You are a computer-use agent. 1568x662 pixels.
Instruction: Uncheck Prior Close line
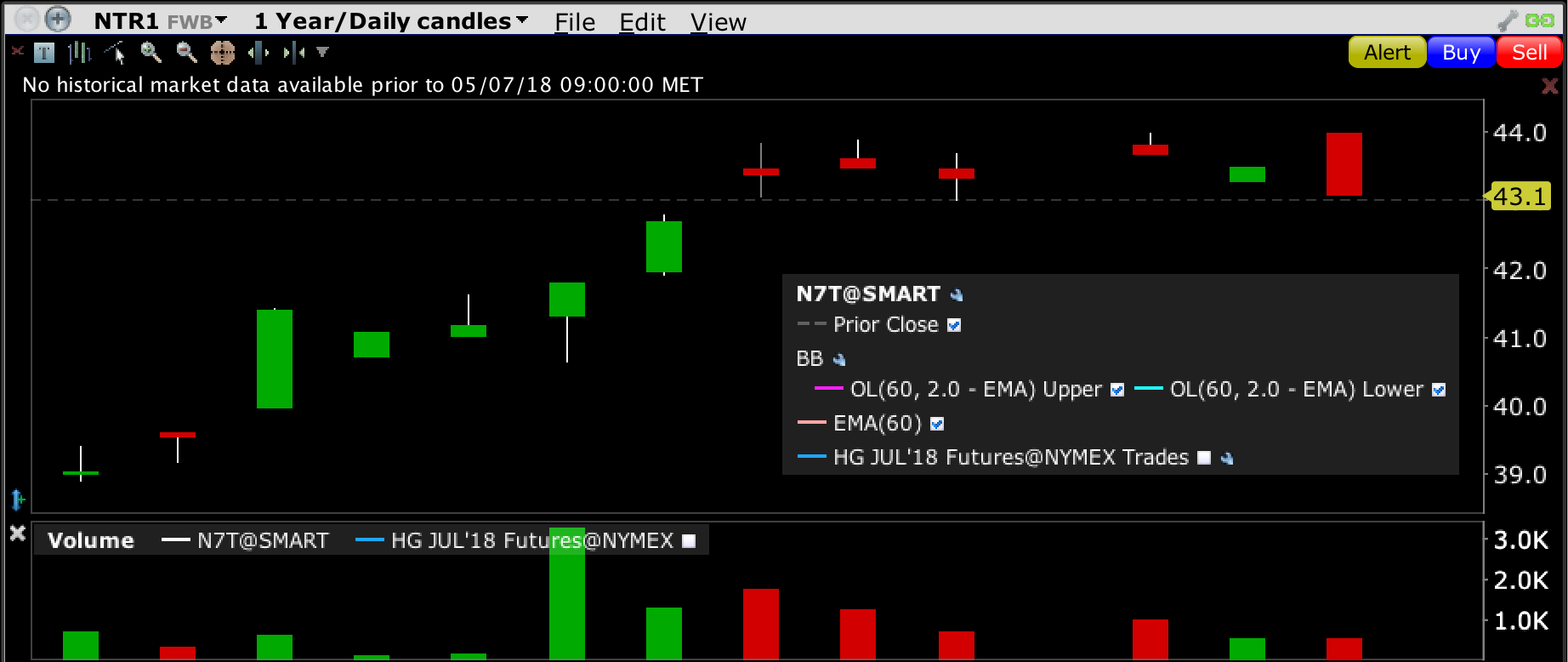(954, 325)
